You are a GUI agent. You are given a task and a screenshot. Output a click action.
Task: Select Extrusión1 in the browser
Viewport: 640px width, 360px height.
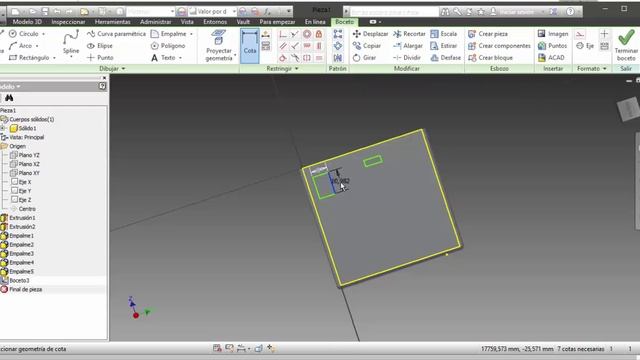click(18, 218)
